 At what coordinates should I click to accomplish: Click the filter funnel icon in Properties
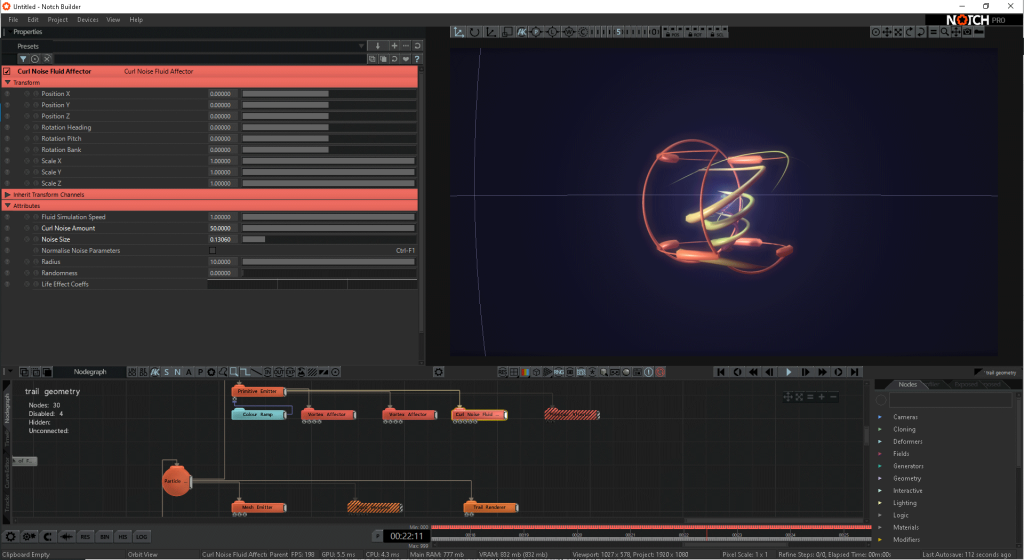coord(23,59)
